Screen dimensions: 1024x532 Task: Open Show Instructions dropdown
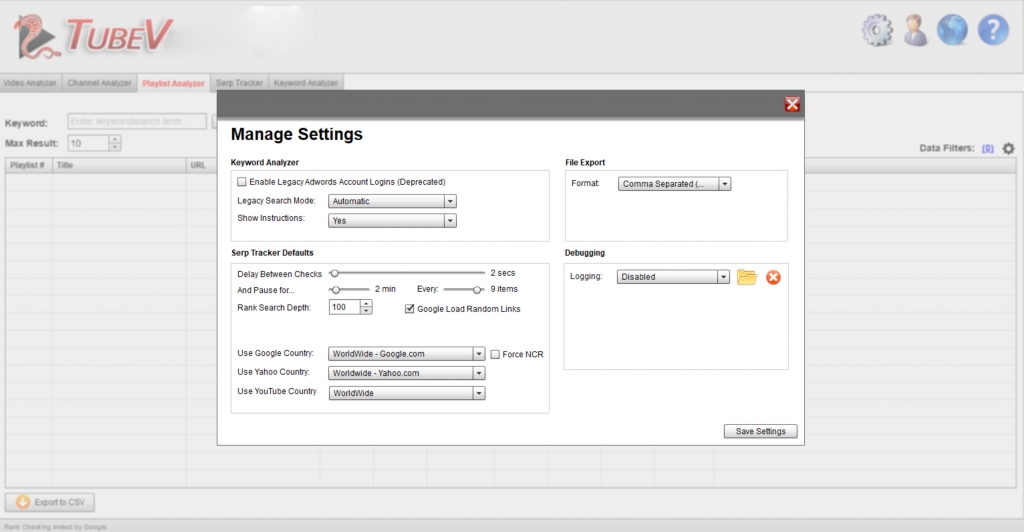pos(392,221)
